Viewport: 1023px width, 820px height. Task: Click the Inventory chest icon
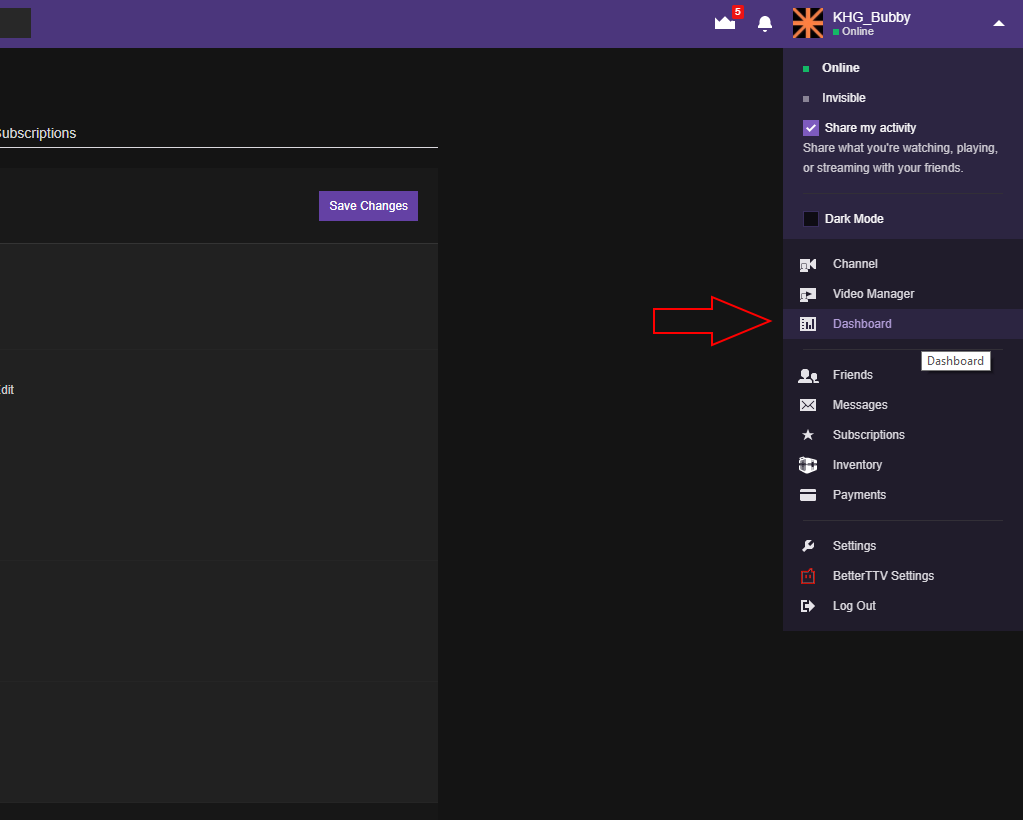[x=808, y=465]
